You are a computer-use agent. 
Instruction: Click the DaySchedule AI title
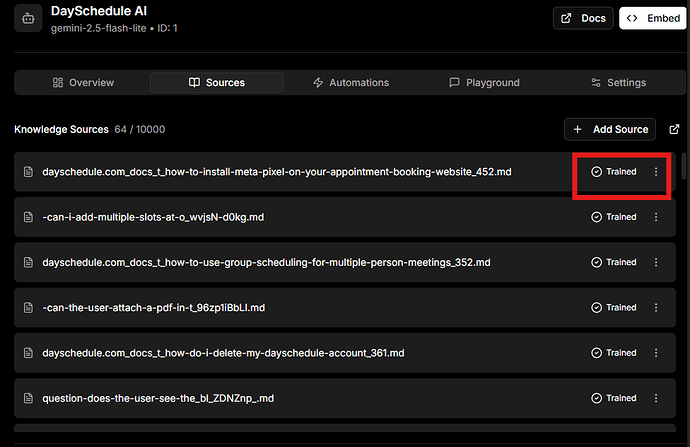pyautogui.click(x=99, y=11)
